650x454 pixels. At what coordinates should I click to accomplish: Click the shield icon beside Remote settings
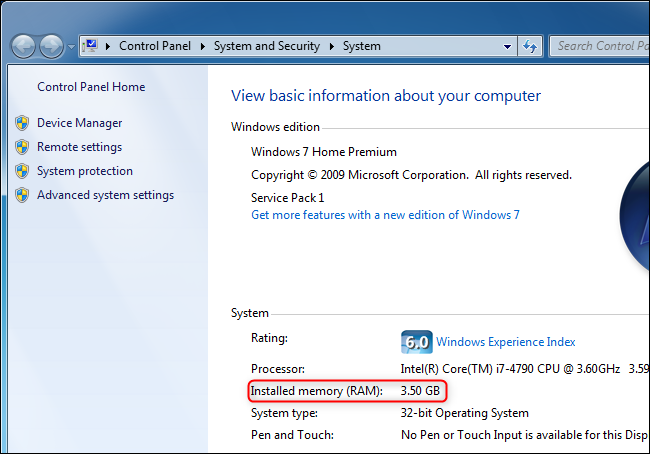click(x=22, y=147)
